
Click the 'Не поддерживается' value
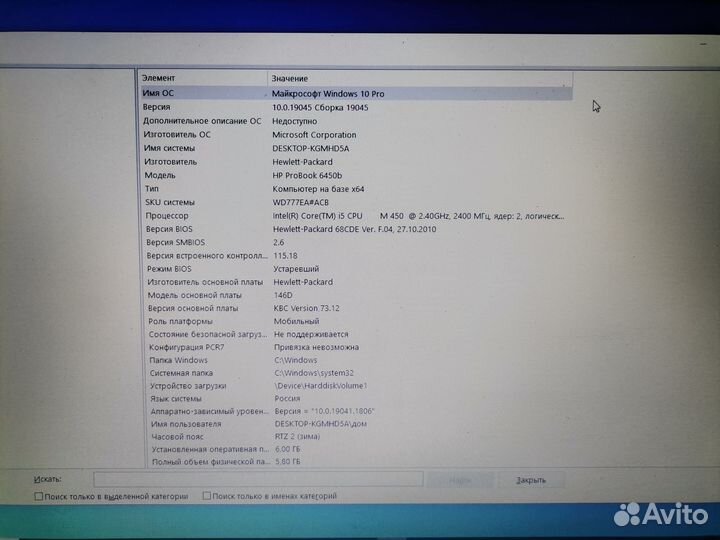tap(311, 334)
